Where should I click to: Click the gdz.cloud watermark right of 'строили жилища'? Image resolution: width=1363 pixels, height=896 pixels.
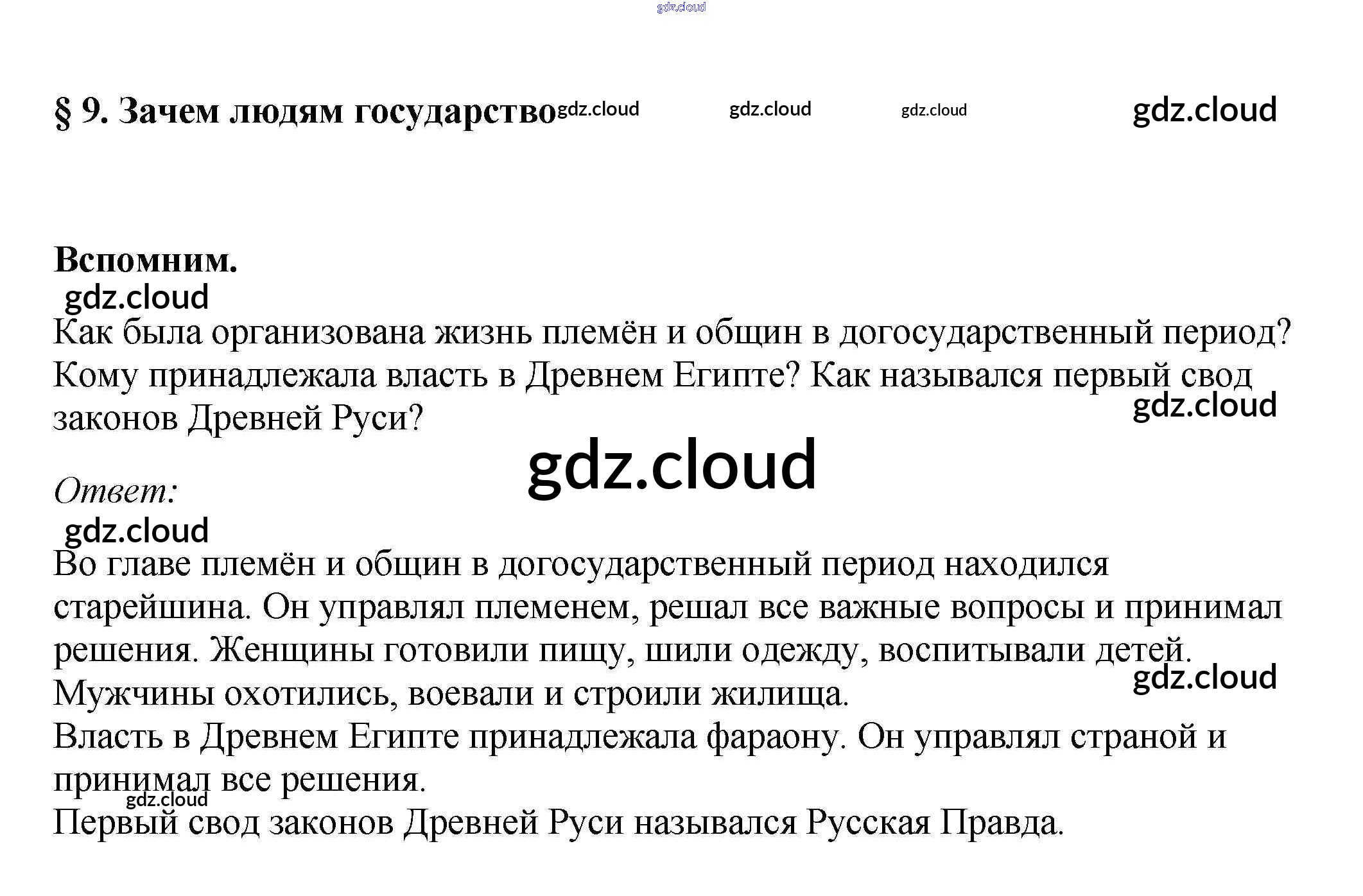point(1204,678)
